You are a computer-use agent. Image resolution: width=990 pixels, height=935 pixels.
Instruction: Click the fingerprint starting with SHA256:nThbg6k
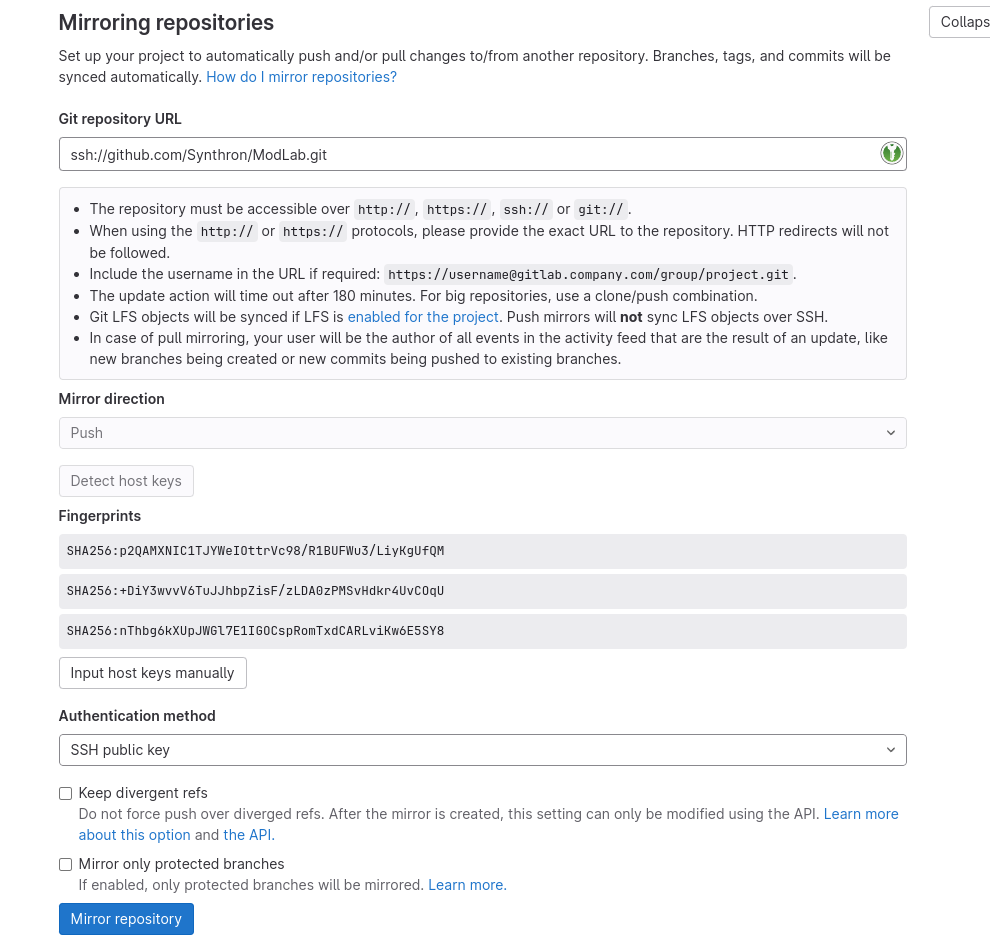(x=256, y=631)
